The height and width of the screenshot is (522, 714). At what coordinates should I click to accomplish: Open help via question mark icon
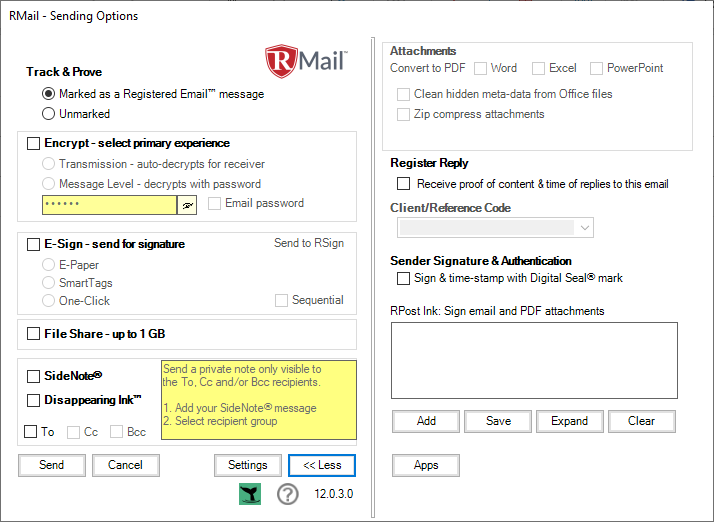coord(288,494)
